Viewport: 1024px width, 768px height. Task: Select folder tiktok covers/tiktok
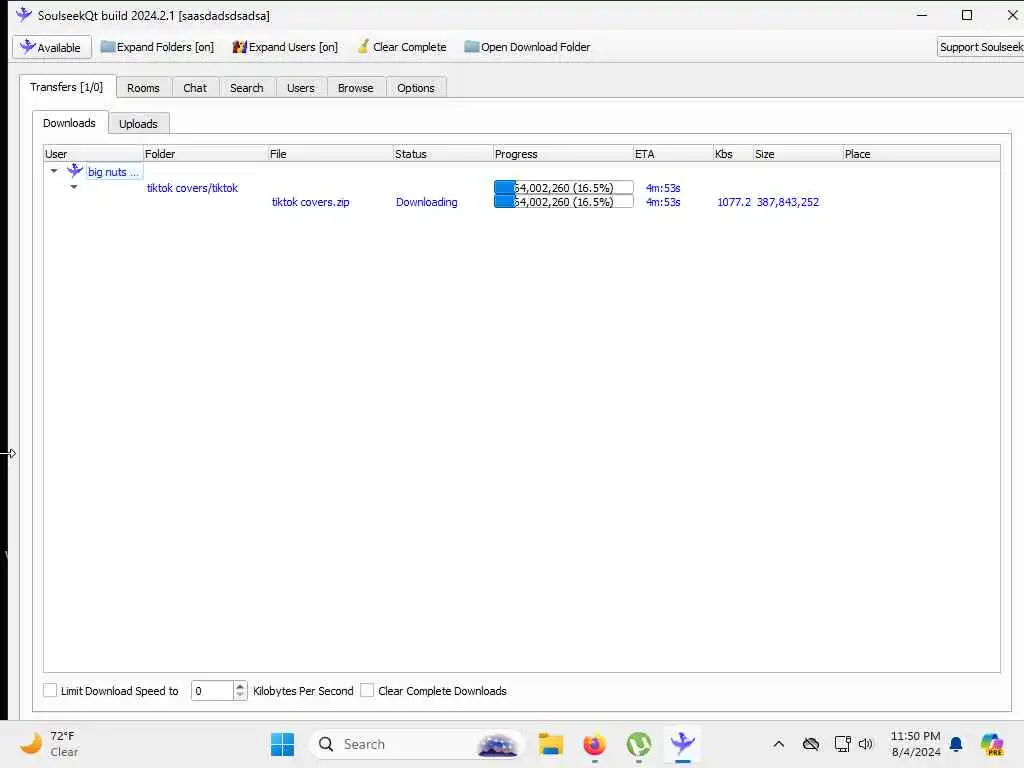point(192,188)
